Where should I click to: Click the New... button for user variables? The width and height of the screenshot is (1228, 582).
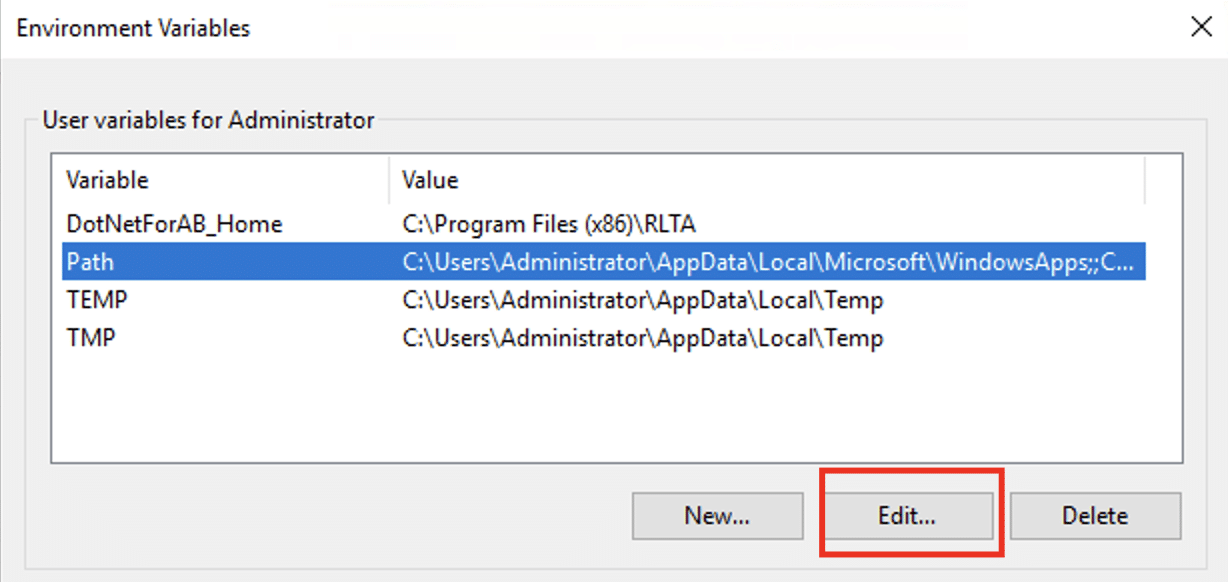click(x=717, y=516)
